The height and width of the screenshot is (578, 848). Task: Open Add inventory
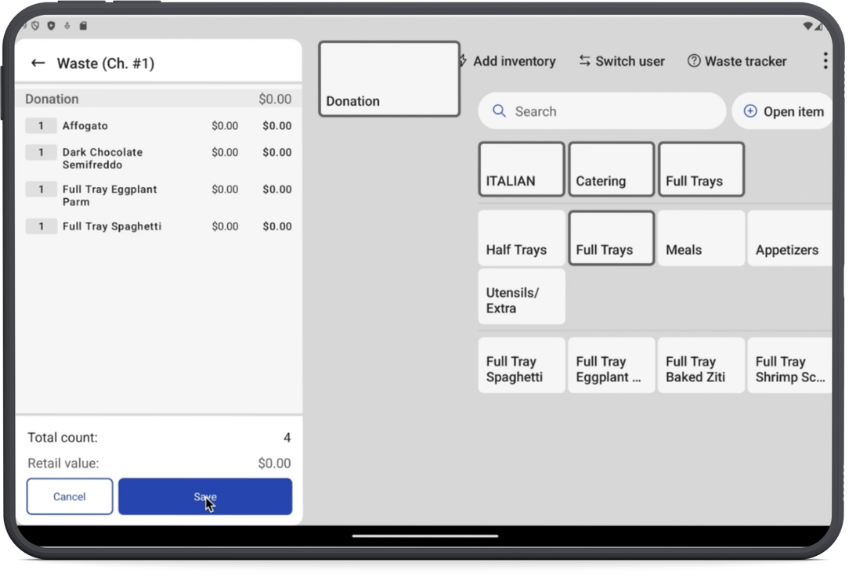pyautogui.click(x=507, y=61)
